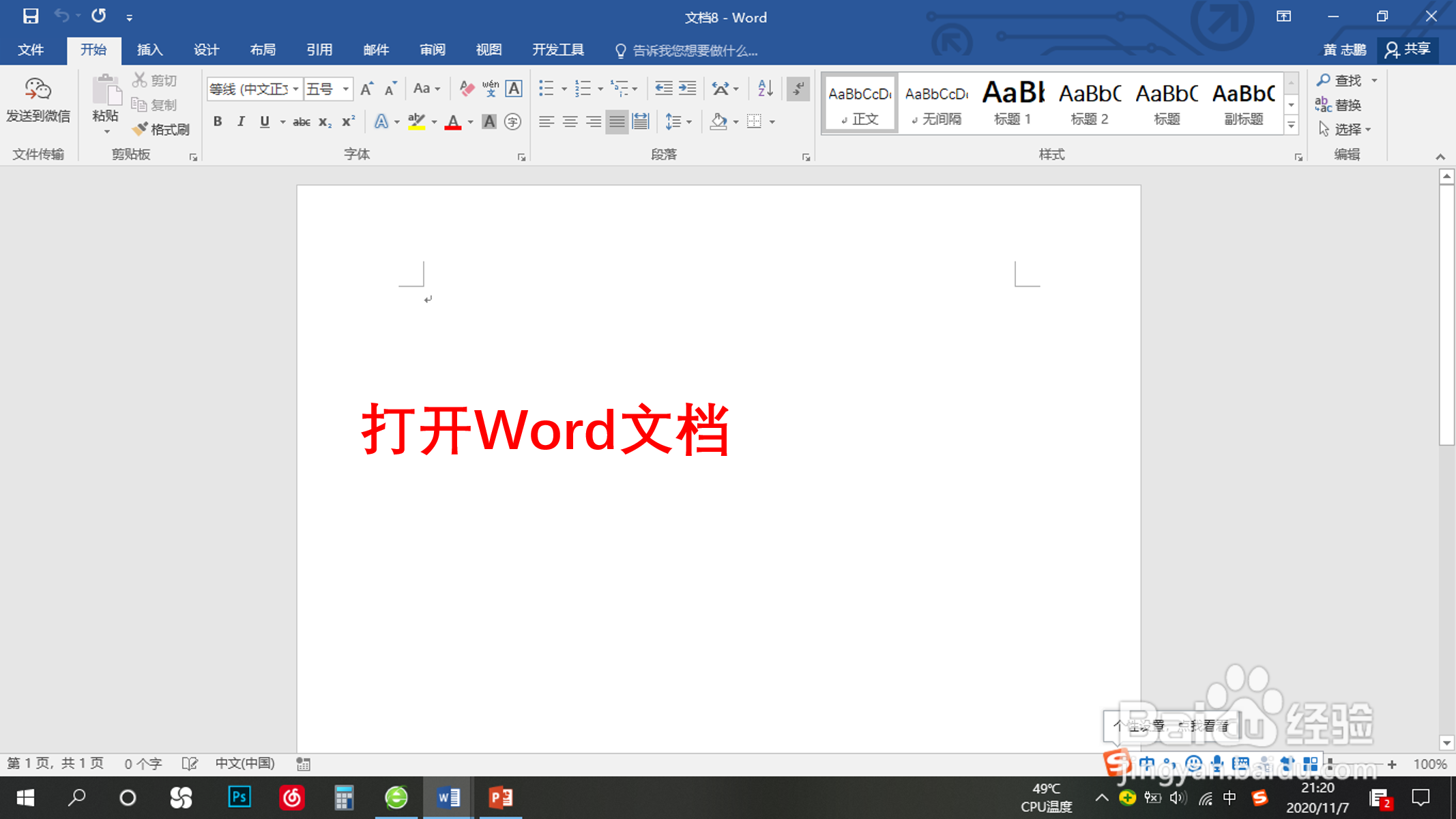
Task: Toggle Italic formatting
Action: (x=241, y=122)
